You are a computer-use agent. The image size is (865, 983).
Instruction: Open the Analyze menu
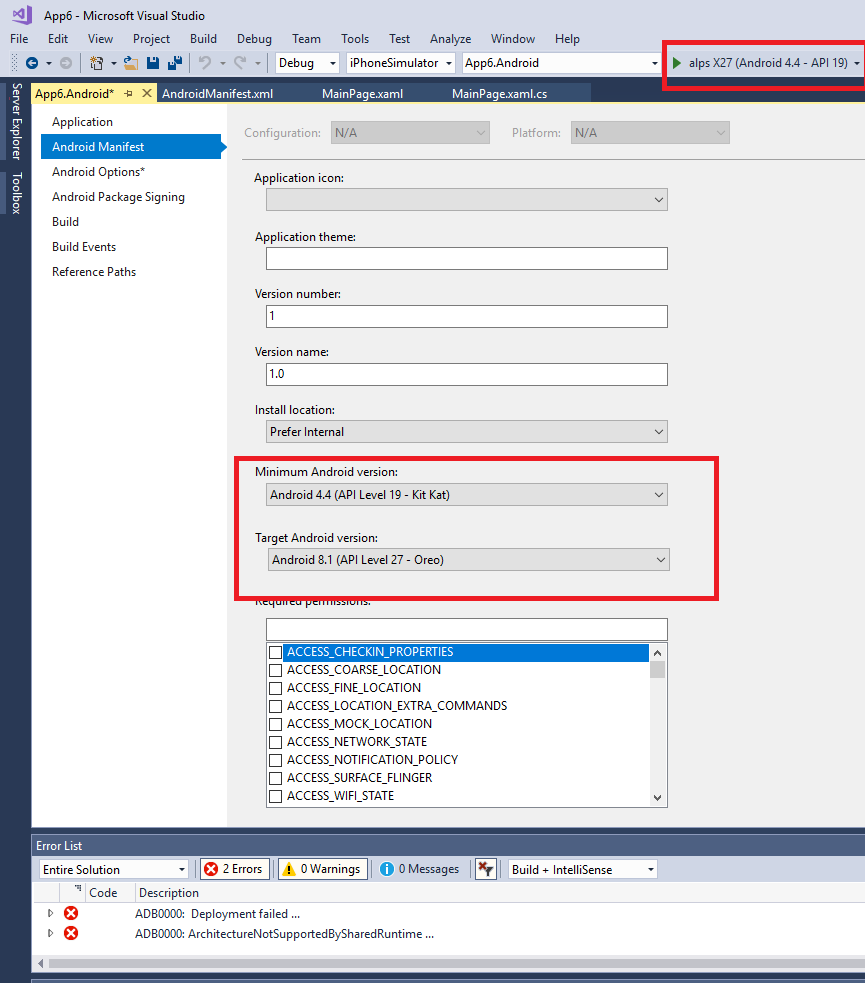451,39
